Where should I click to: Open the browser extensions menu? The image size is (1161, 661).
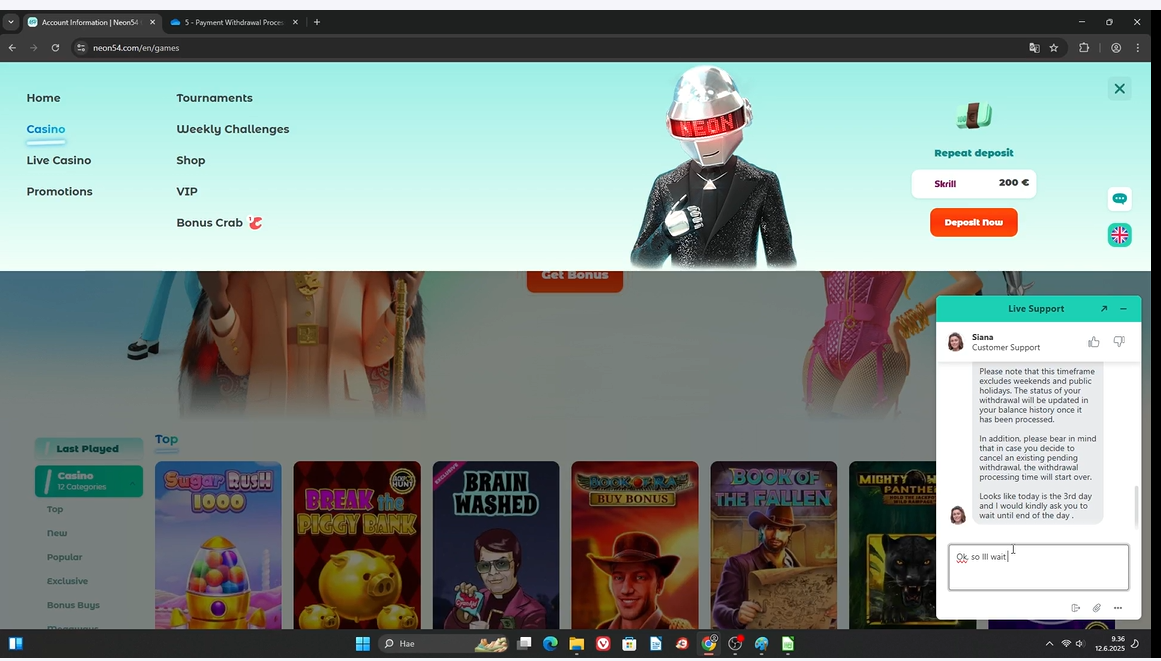point(1084,47)
